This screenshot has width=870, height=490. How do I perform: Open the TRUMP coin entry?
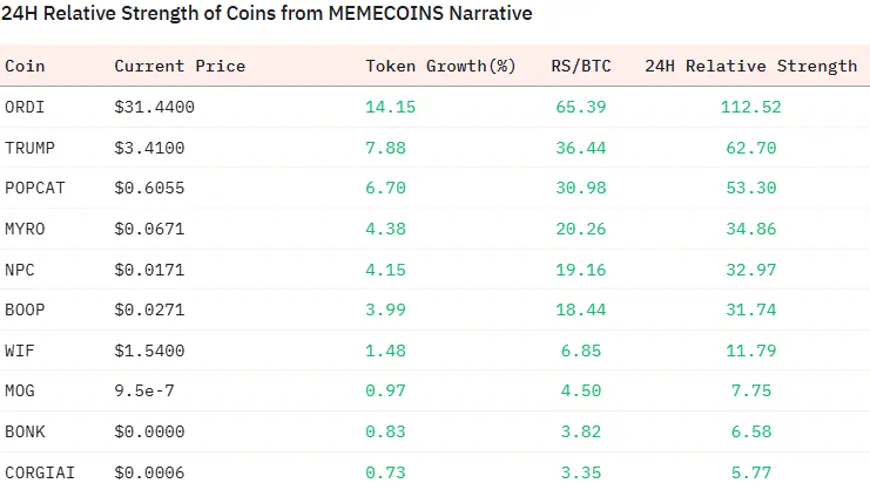[x=30, y=148]
